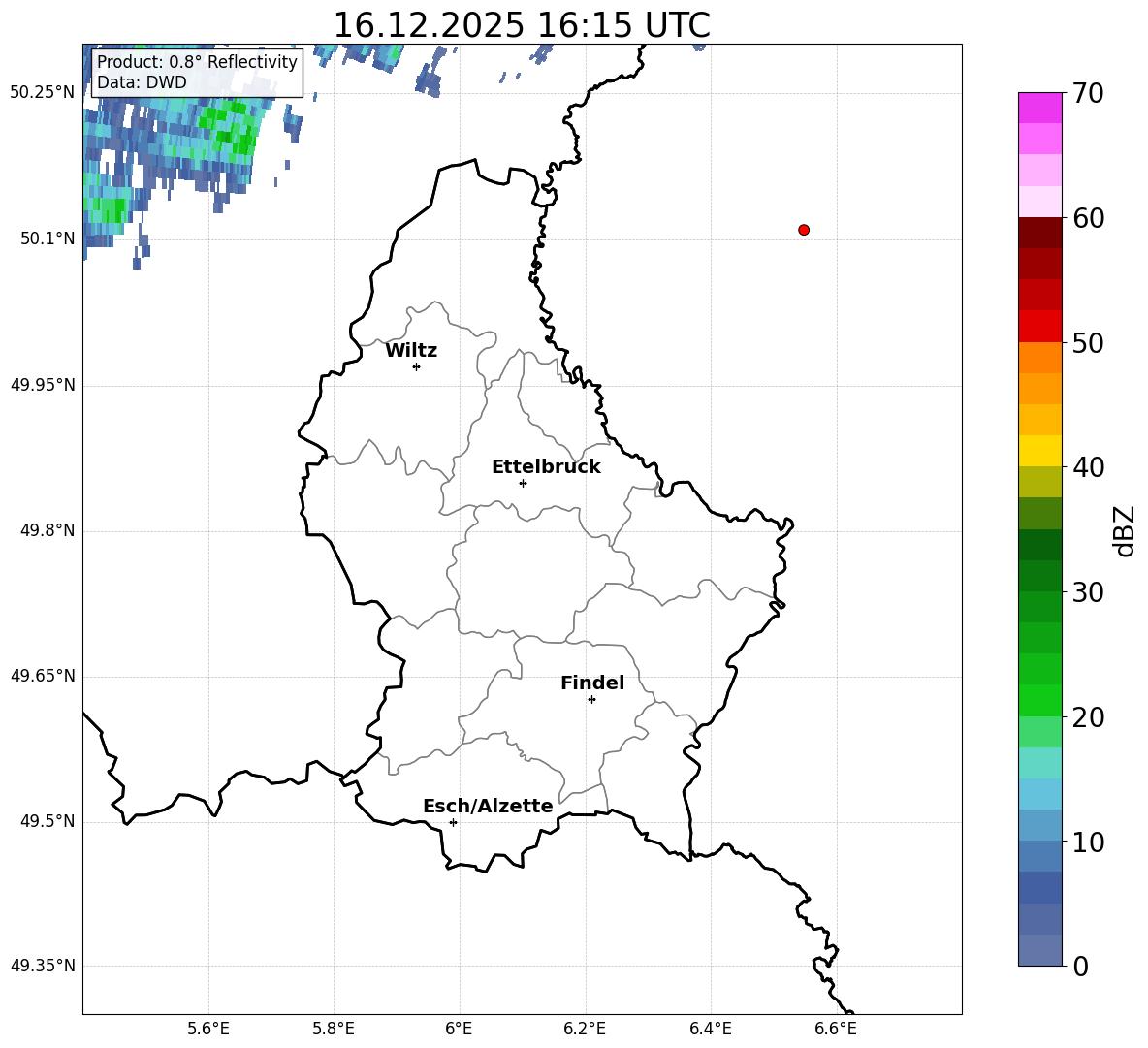
Task: Click the colorbar tick label 0
Action: click(1080, 966)
